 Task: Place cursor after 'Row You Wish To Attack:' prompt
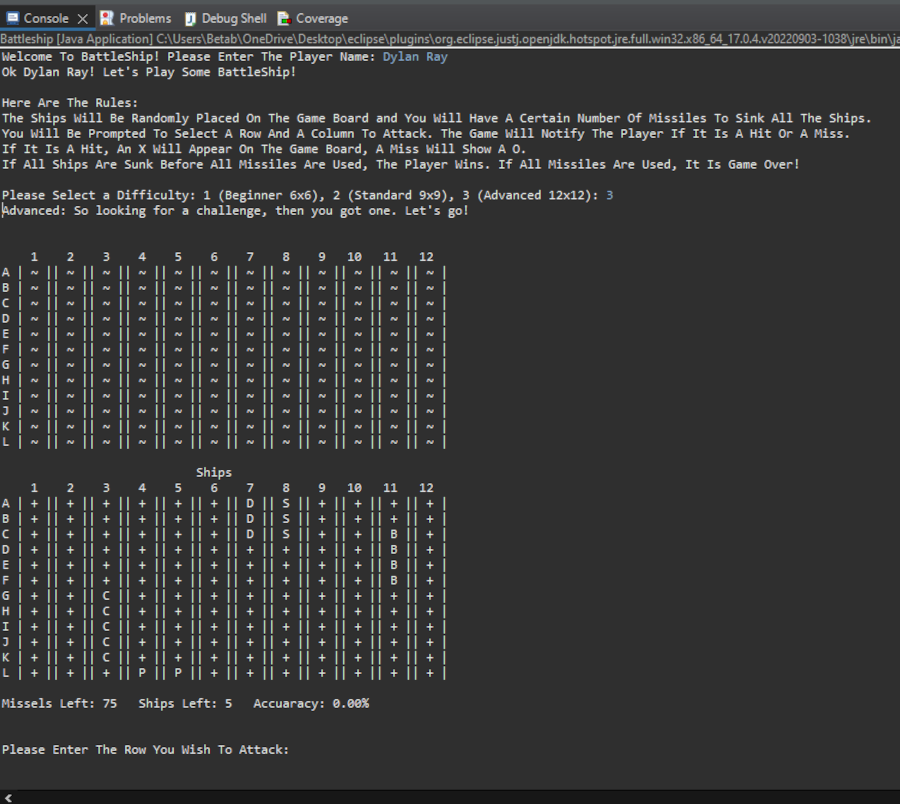(295, 750)
